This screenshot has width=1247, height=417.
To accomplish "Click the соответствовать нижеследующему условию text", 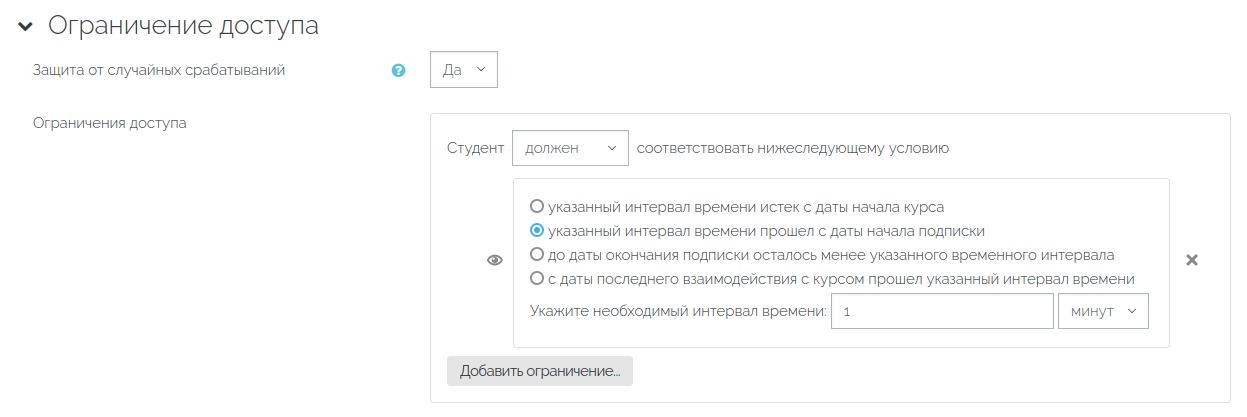I will [x=793, y=149].
